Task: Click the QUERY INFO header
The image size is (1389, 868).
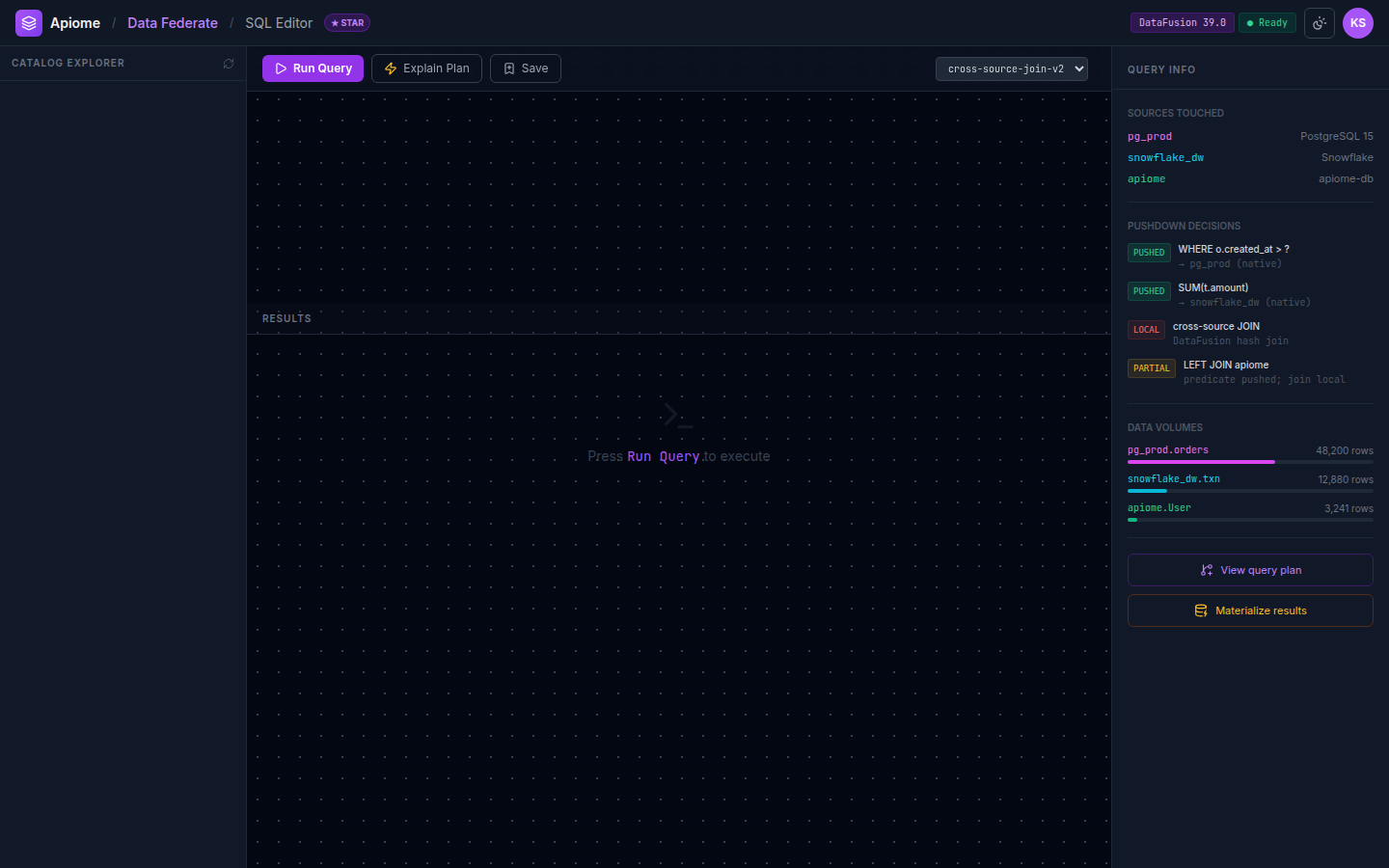Action: click(x=1161, y=70)
